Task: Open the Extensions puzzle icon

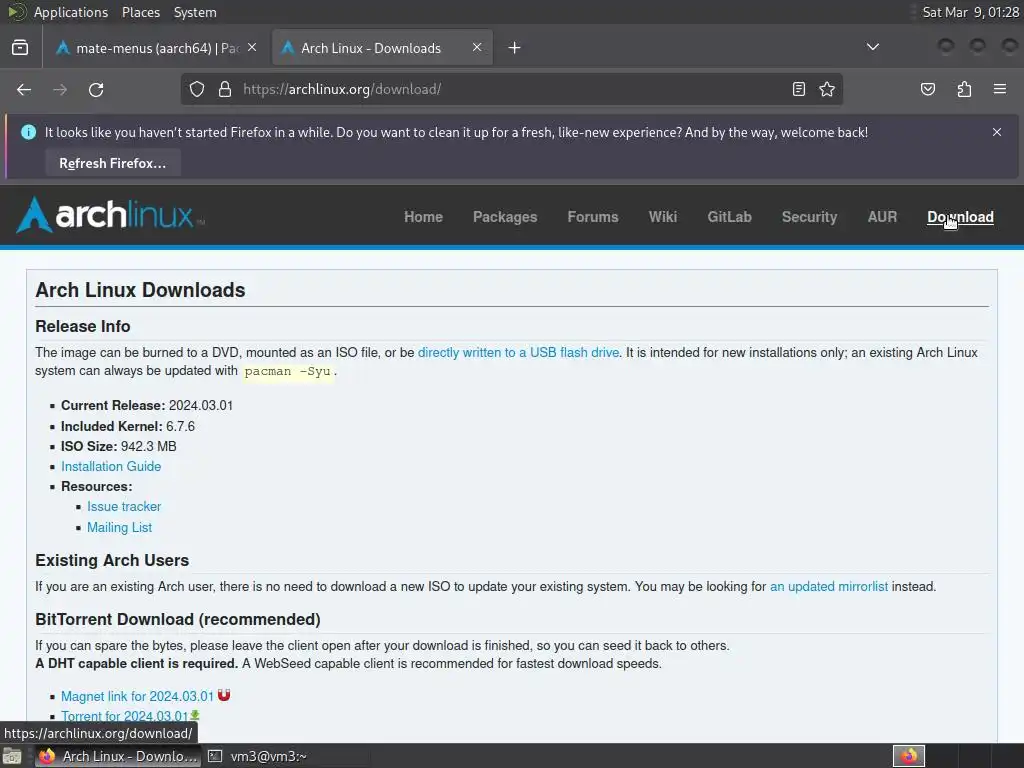Action: tap(964, 89)
